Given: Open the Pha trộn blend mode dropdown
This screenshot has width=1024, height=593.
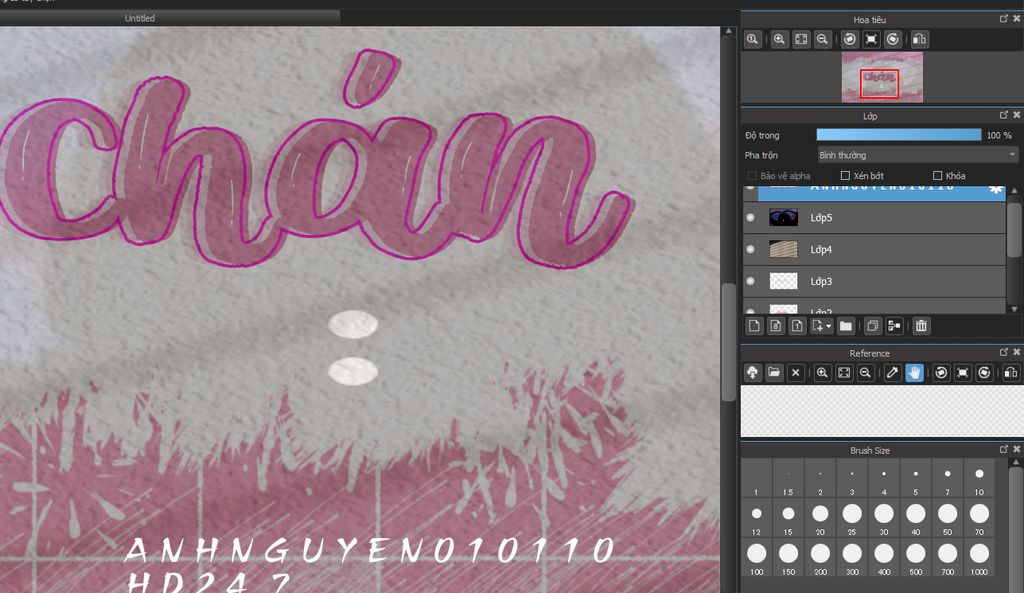Looking at the screenshot, I should 918,155.
